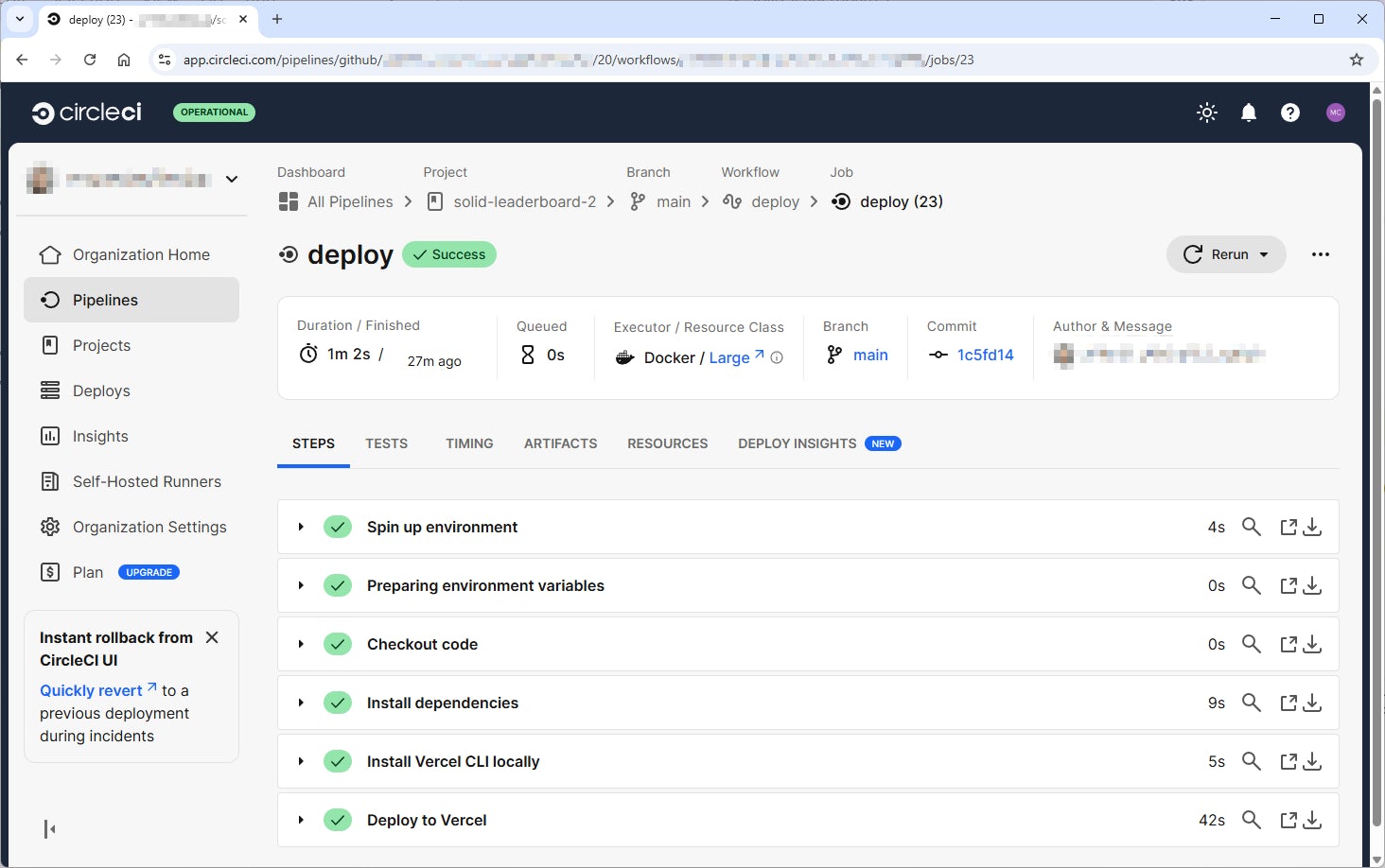Toggle the light/dark theme icon

tap(1206, 112)
